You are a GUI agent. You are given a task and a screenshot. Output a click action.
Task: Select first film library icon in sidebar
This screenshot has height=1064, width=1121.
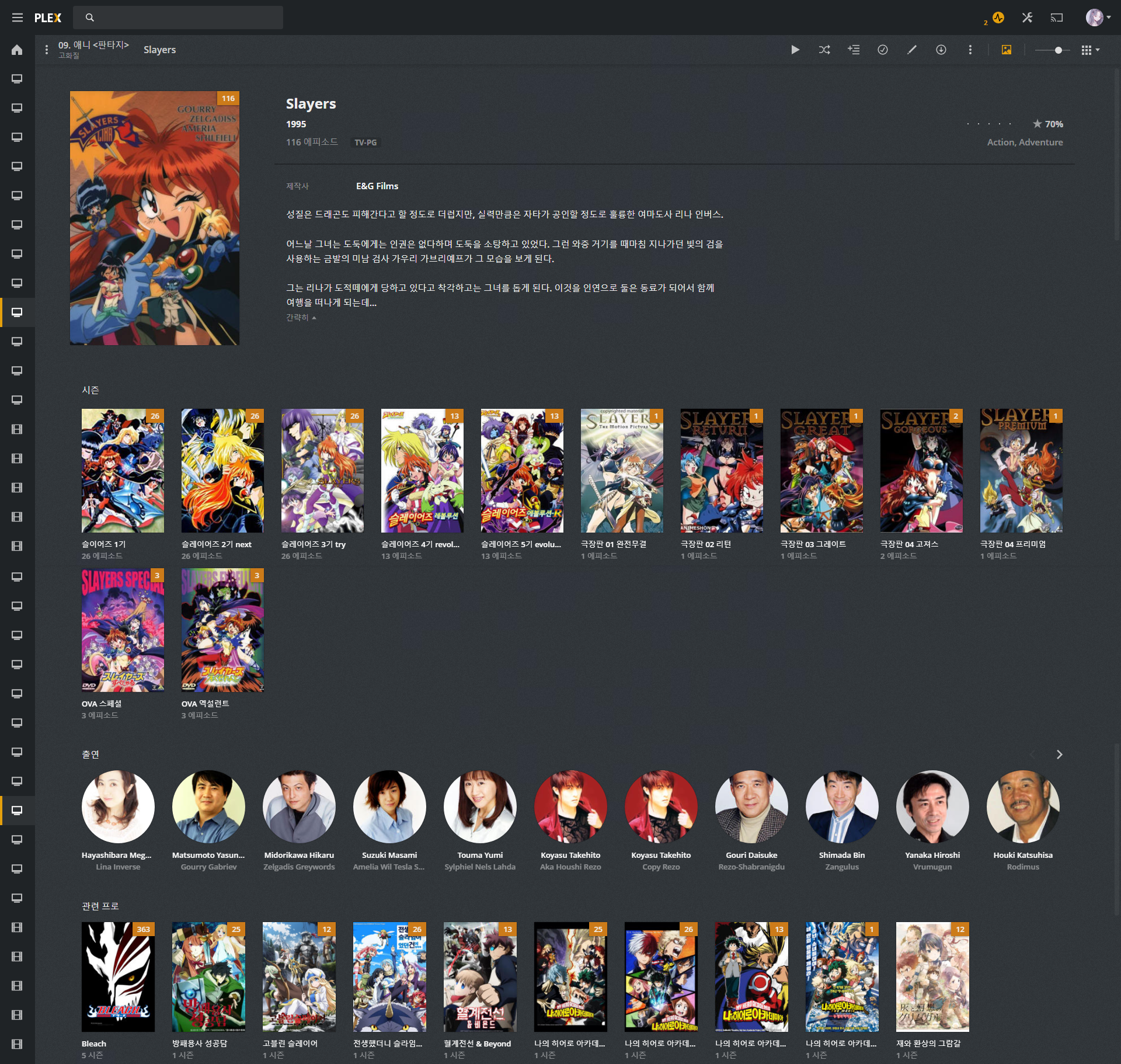[17, 429]
